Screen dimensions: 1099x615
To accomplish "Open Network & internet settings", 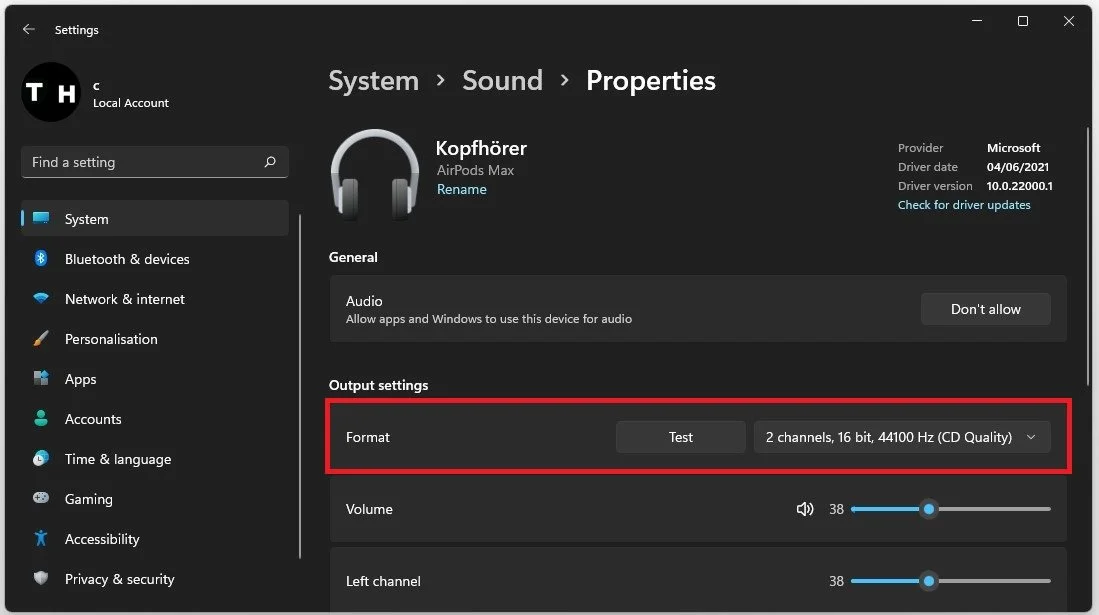I will pyautogui.click(x=124, y=298).
